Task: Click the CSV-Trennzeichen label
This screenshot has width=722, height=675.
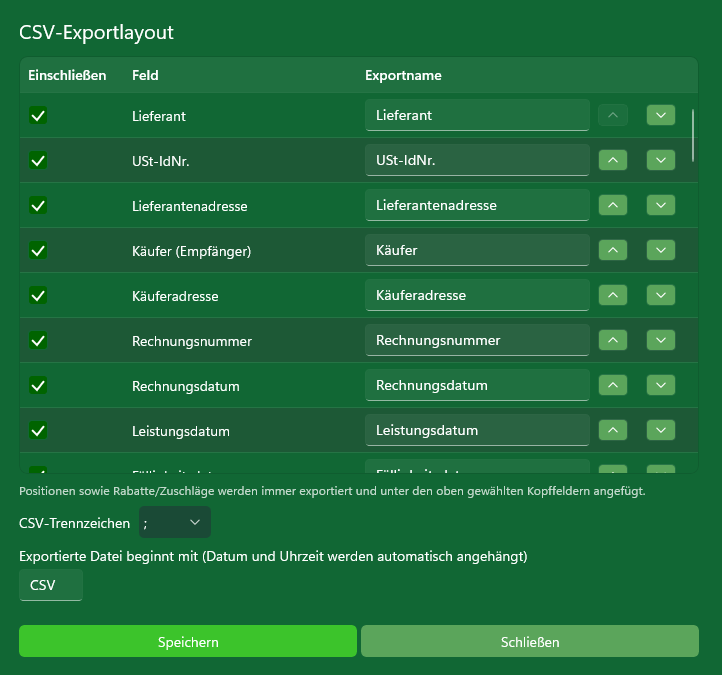Action: tap(75, 523)
